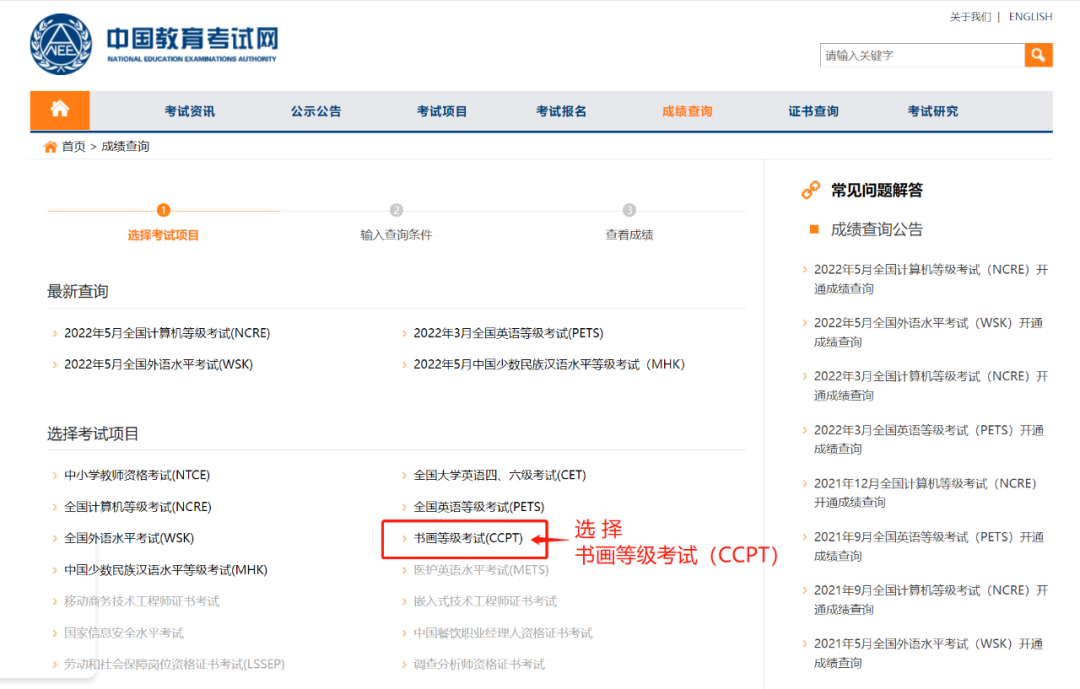This screenshot has width=1080, height=689.
Task: Click greyed 国家信息安全水平考试
Action: (x=124, y=633)
